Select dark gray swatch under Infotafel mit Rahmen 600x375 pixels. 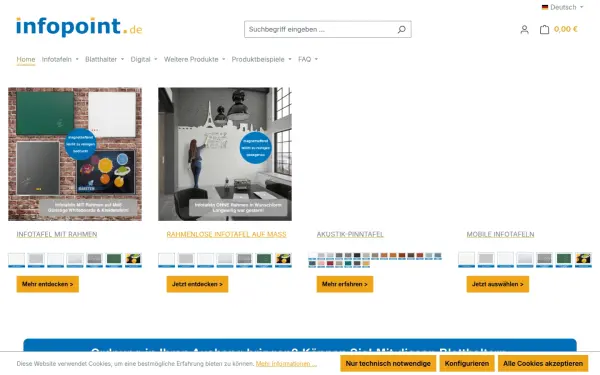(95, 260)
